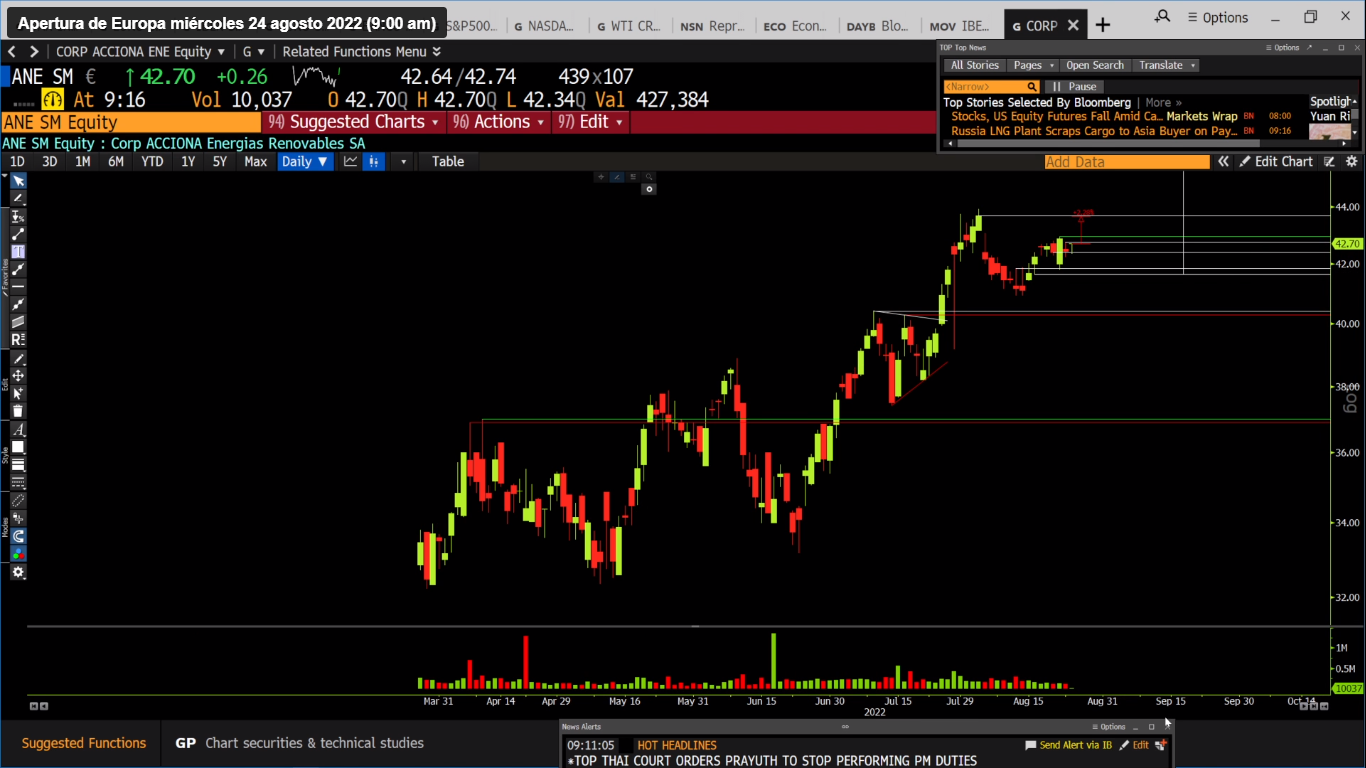Image resolution: width=1366 pixels, height=768 pixels.
Task: Open the Suggested Charts dropdown
Action: click(354, 122)
